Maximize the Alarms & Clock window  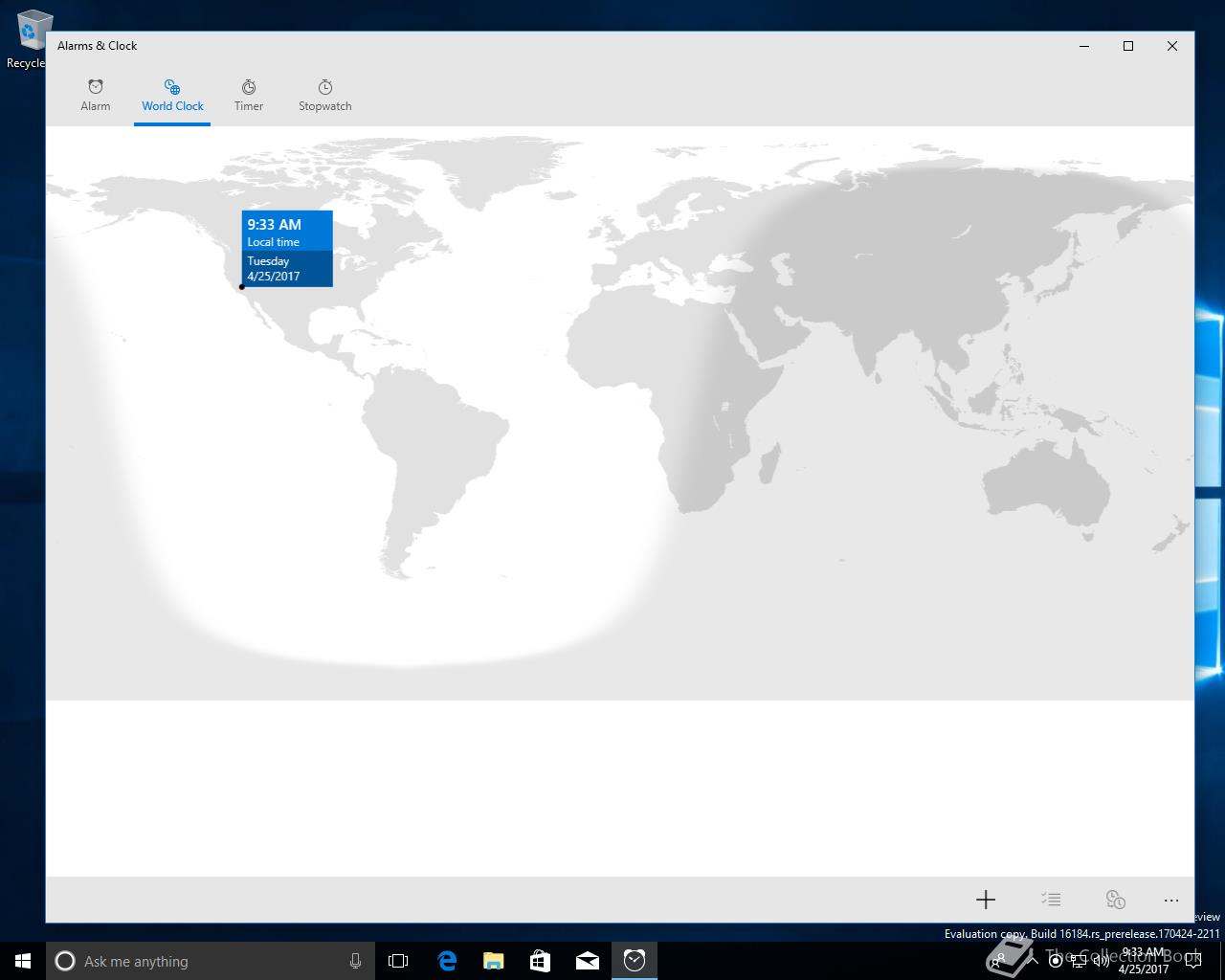[x=1128, y=46]
